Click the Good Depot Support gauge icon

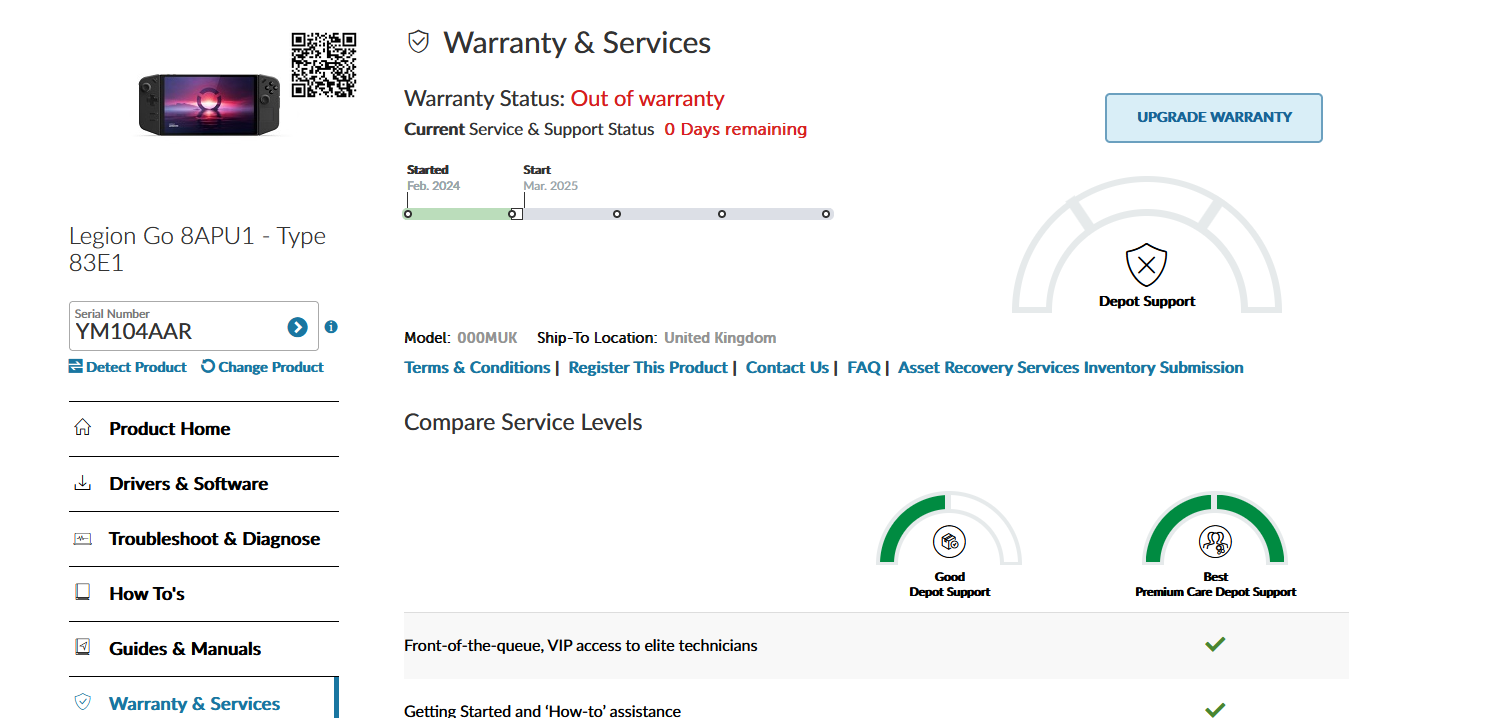(x=949, y=542)
